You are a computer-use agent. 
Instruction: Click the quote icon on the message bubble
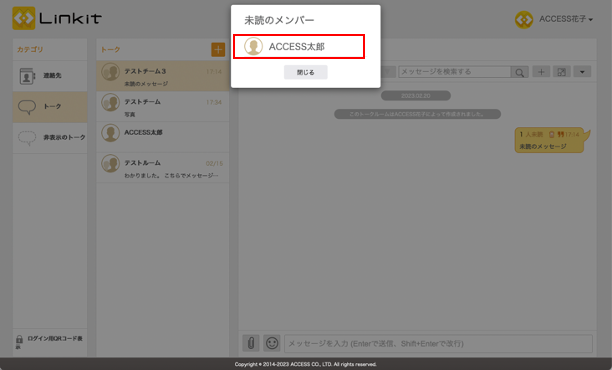click(561, 134)
